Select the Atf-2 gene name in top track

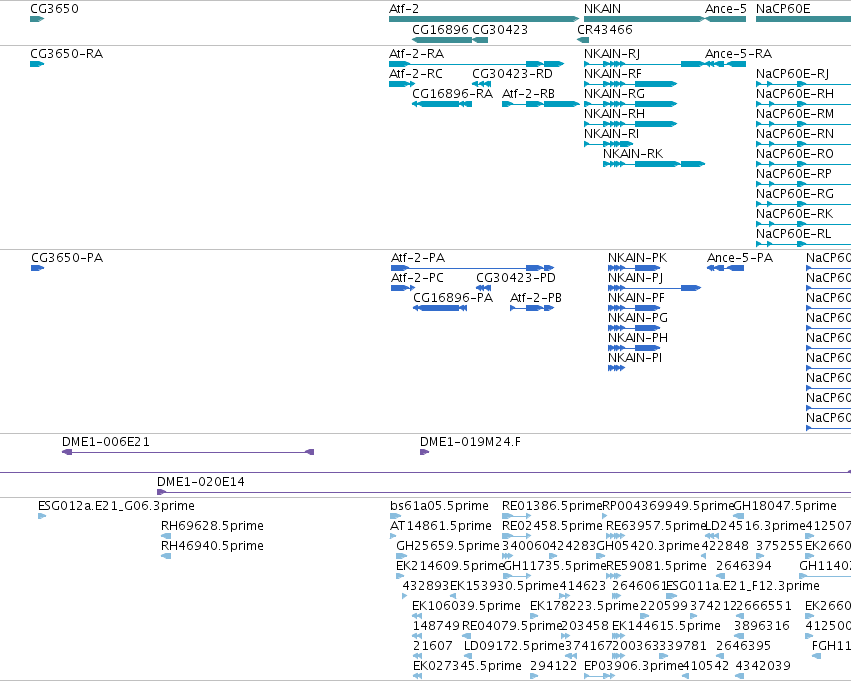pyautogui.click(x=404, y=9)
